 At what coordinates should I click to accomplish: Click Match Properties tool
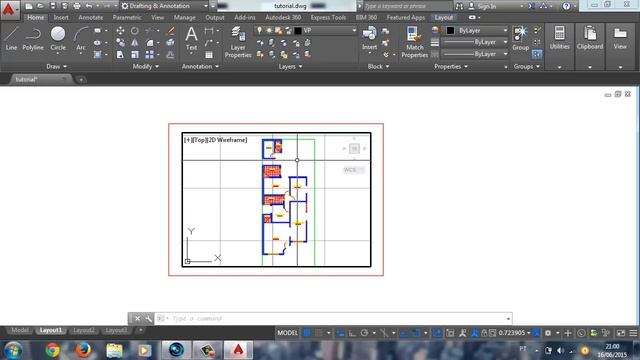pos(414,42)
